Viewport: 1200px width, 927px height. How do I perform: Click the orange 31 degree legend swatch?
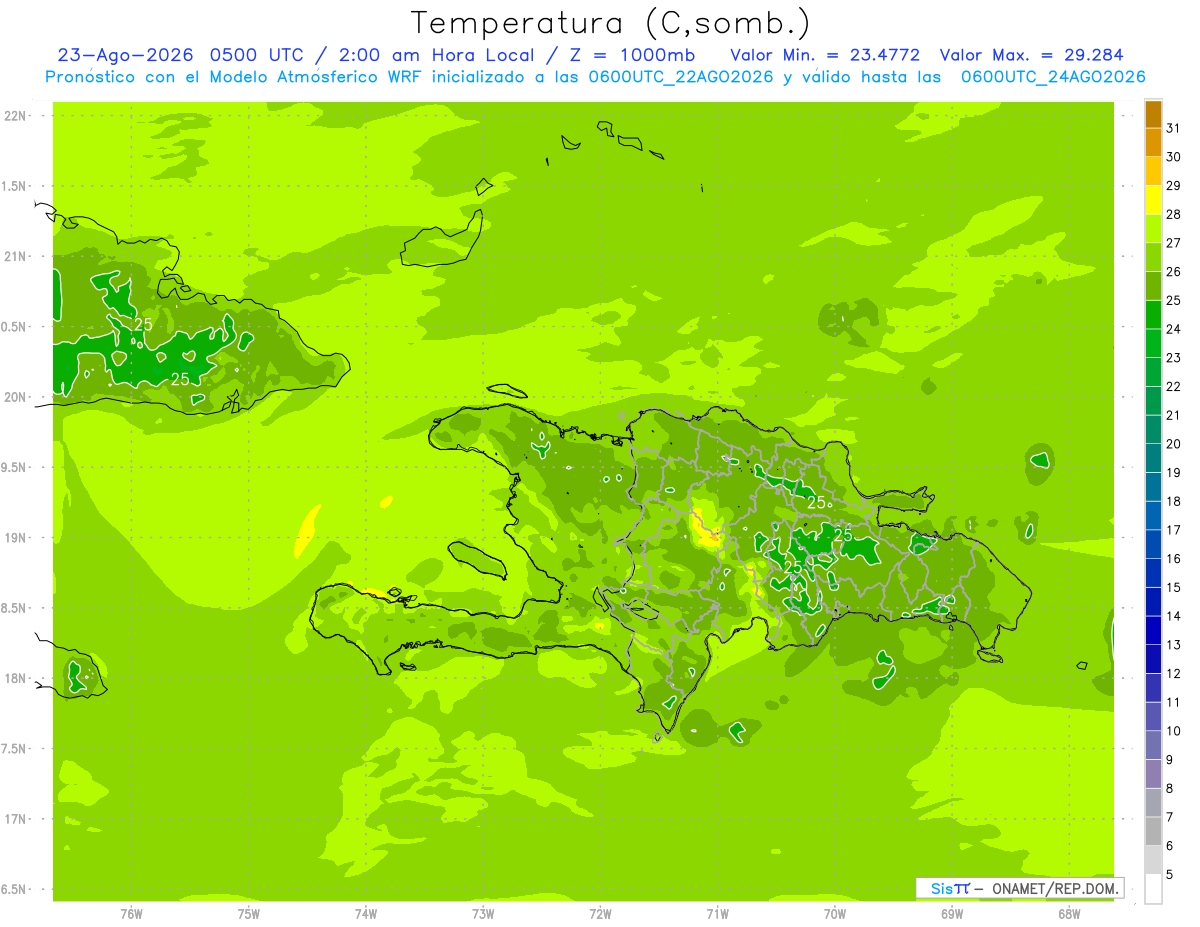(x=1153, y=114)
